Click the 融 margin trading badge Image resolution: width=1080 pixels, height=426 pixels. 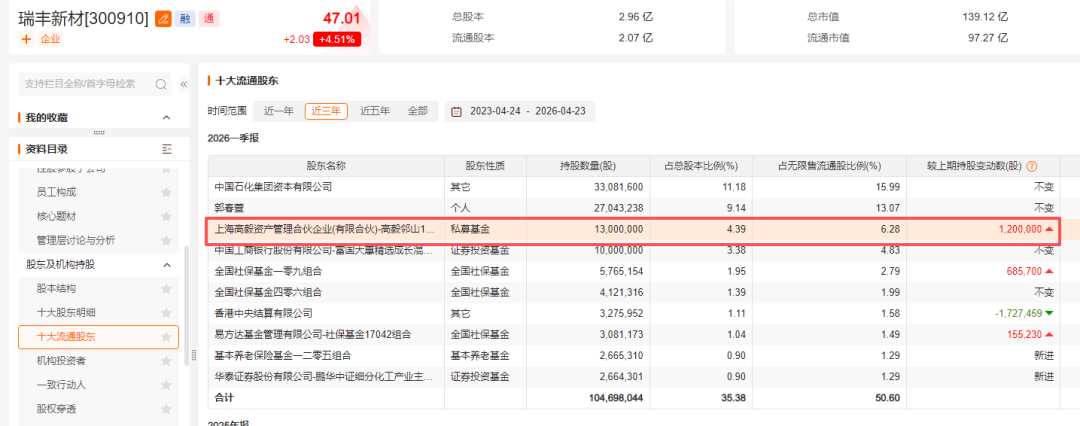185,19
